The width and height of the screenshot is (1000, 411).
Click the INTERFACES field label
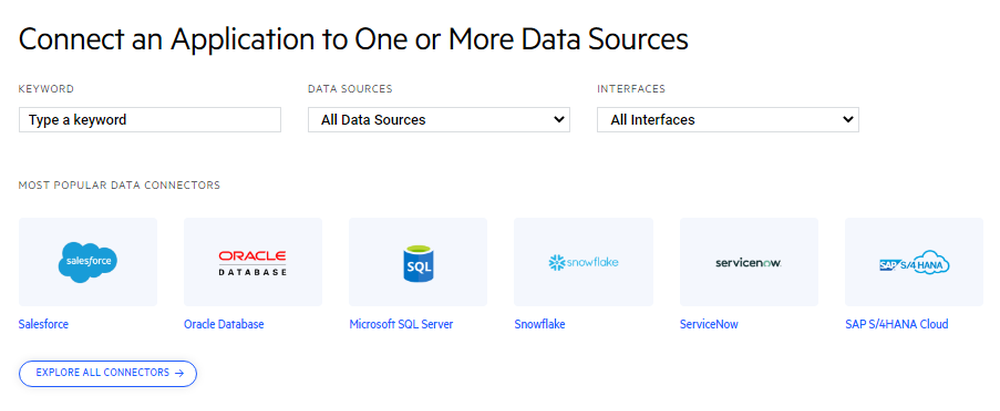(x=631, y=89)
